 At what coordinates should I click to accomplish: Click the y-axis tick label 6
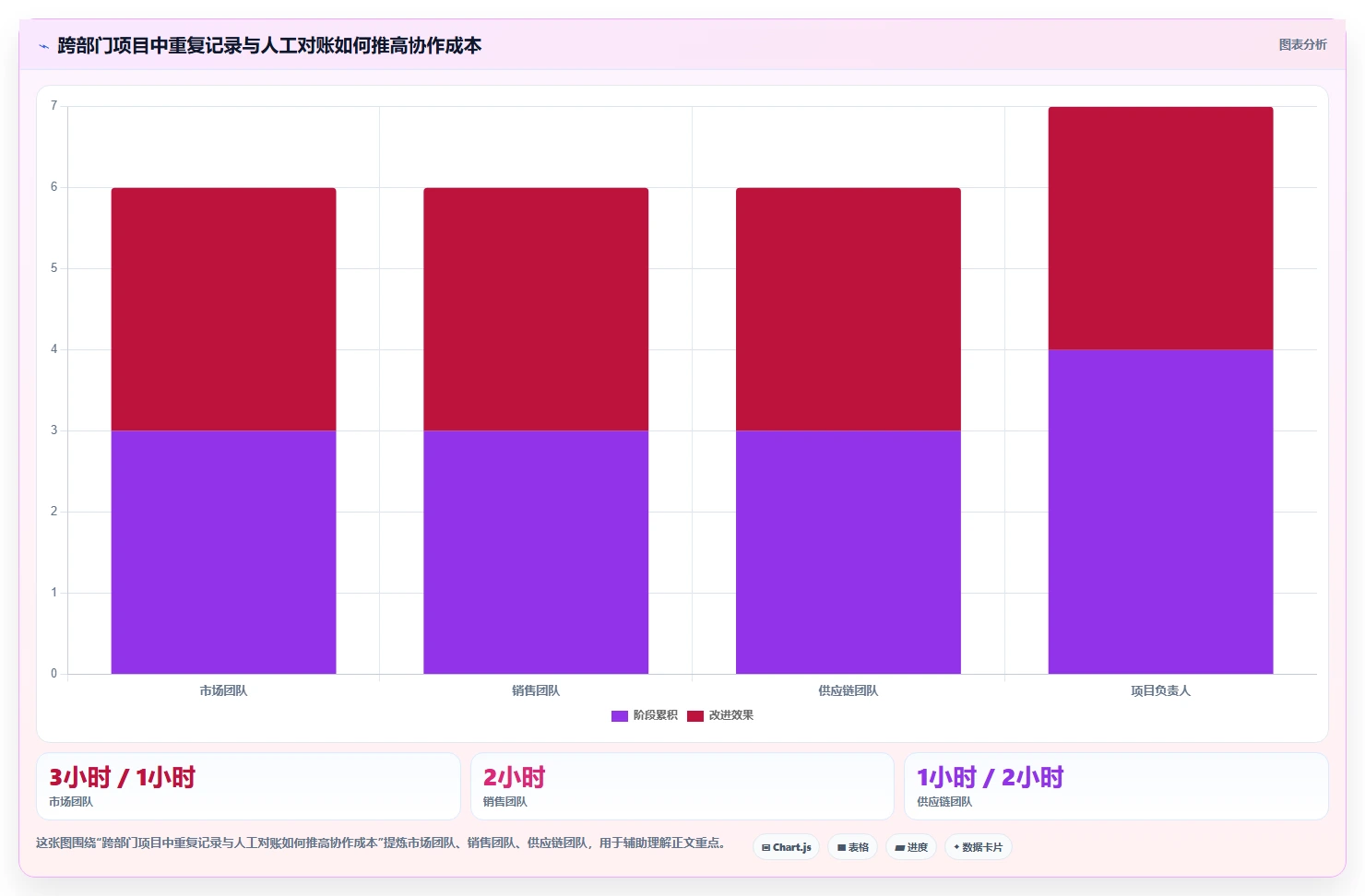click(x=53, y=187)
